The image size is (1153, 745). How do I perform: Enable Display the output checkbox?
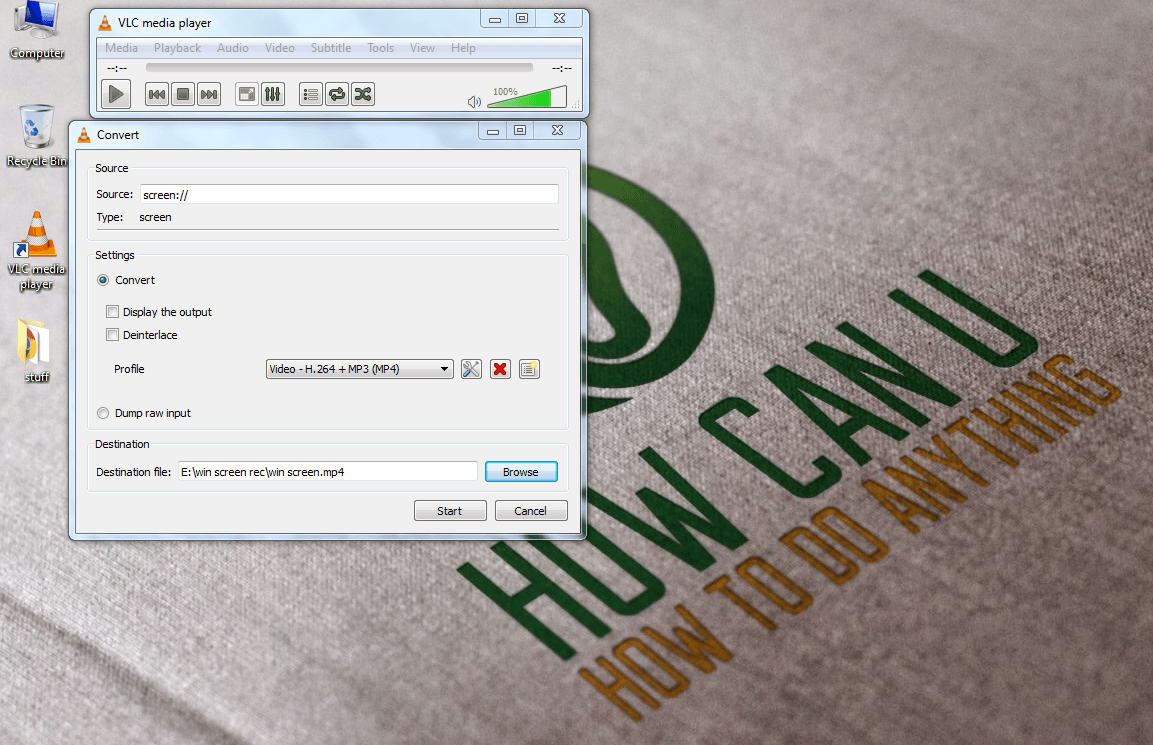pyautogui.click(x=113, y=312)
